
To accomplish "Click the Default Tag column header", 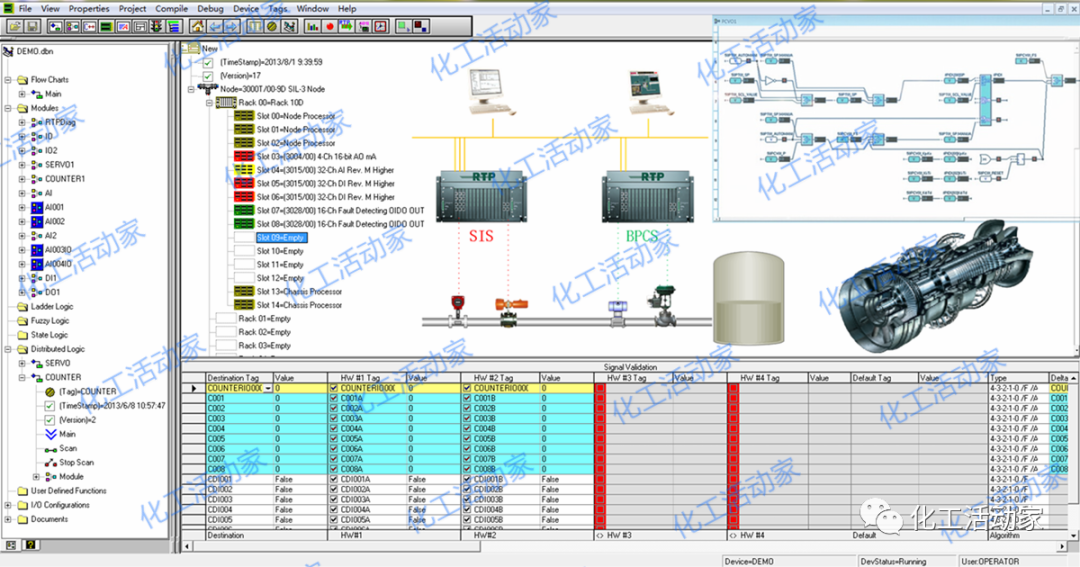I will click(x=884, y=378).
